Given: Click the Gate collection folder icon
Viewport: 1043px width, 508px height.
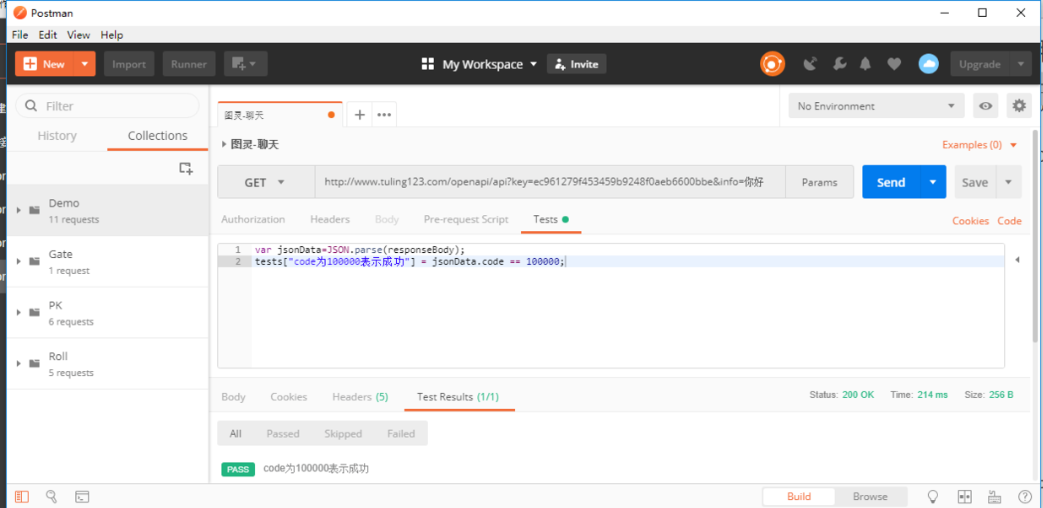Looking at the screenshot, I should click(35, 261).
